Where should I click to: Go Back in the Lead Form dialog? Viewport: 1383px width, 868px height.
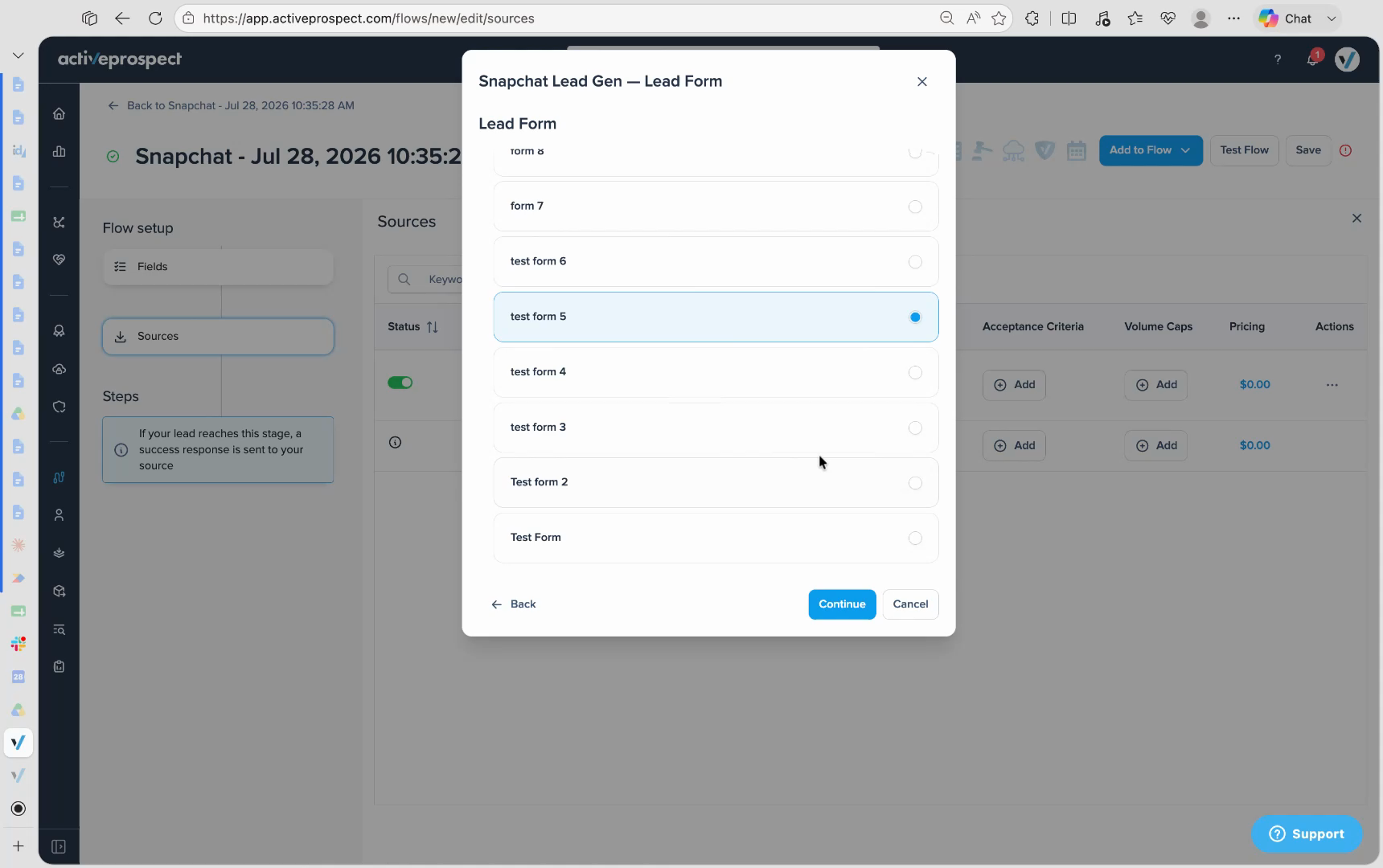pyautogui.click(x=514, y=604)
